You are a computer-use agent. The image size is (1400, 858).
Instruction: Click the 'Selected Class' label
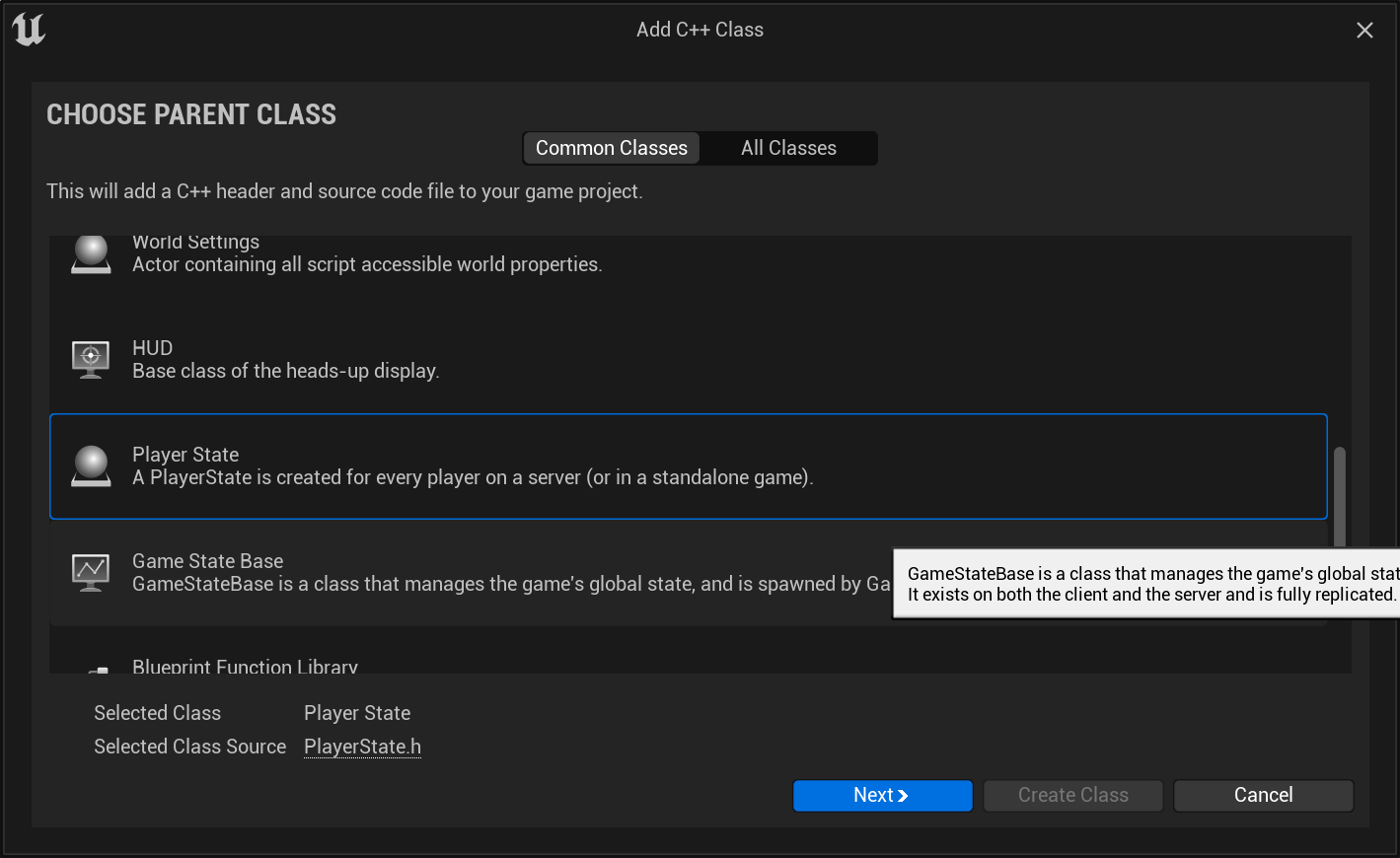[x=158, y=713]
